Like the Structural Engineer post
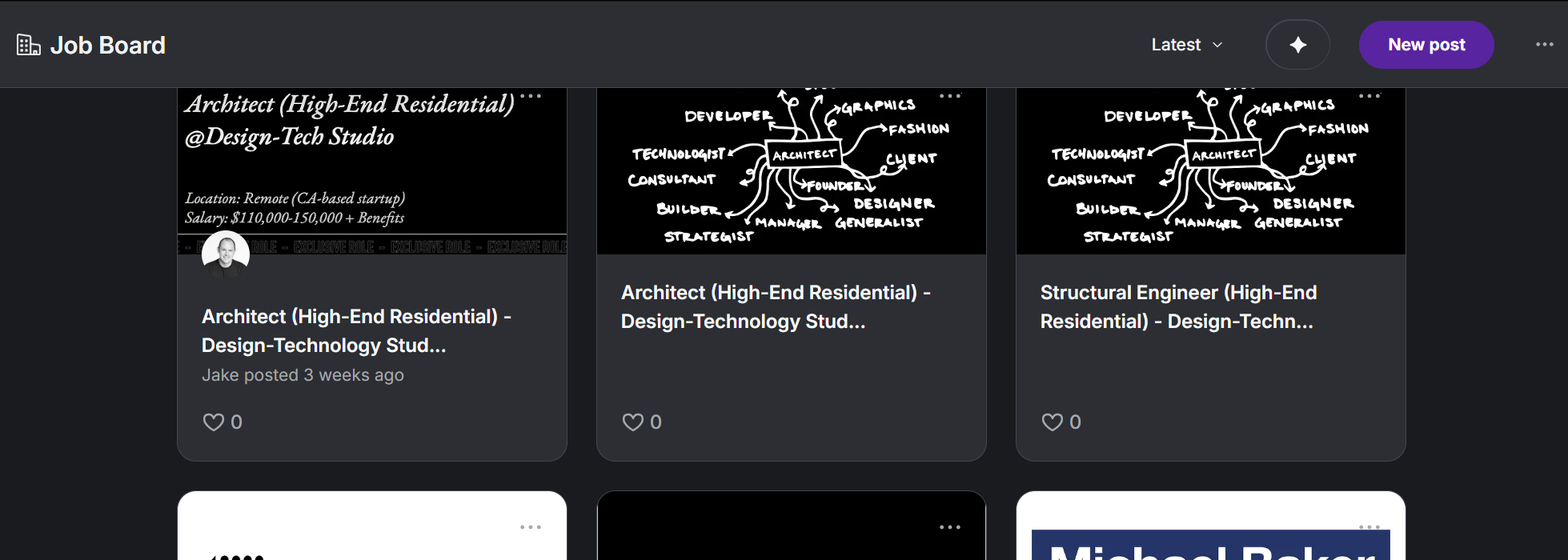Image resolution: width=1568 pixels, height=560 pixels. (1052, 422)
